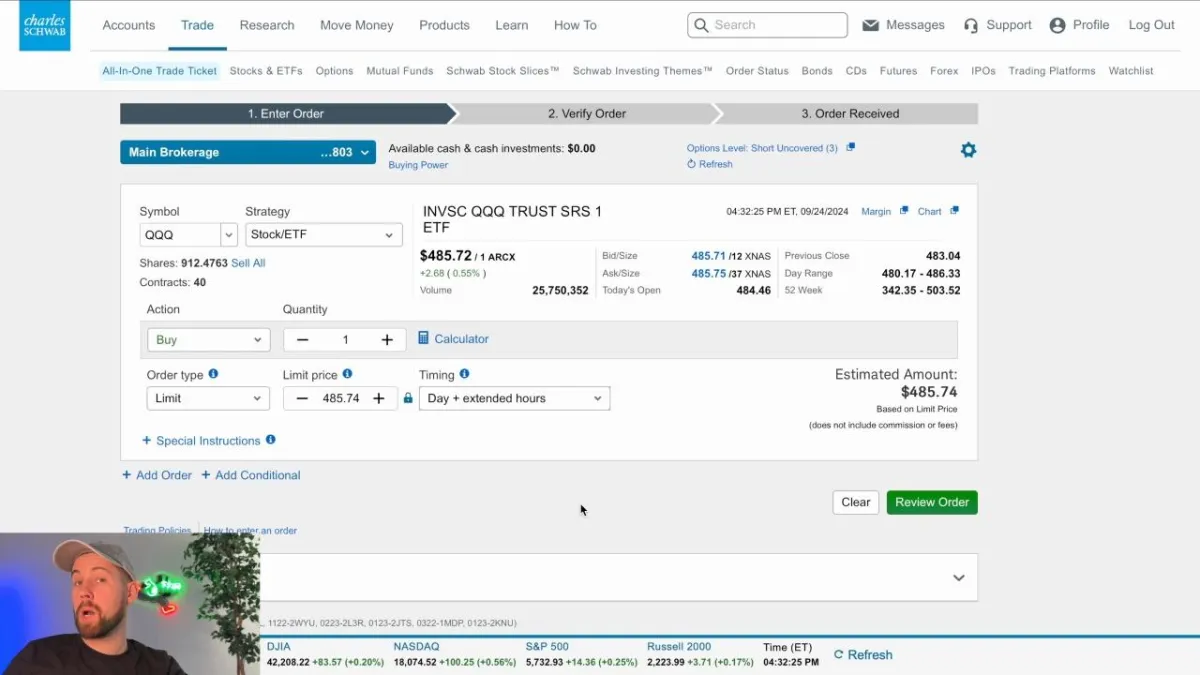The width and height of the screenshot is (1200, 675).
Task: Increase Limit price with plus button
Action: 379,398
